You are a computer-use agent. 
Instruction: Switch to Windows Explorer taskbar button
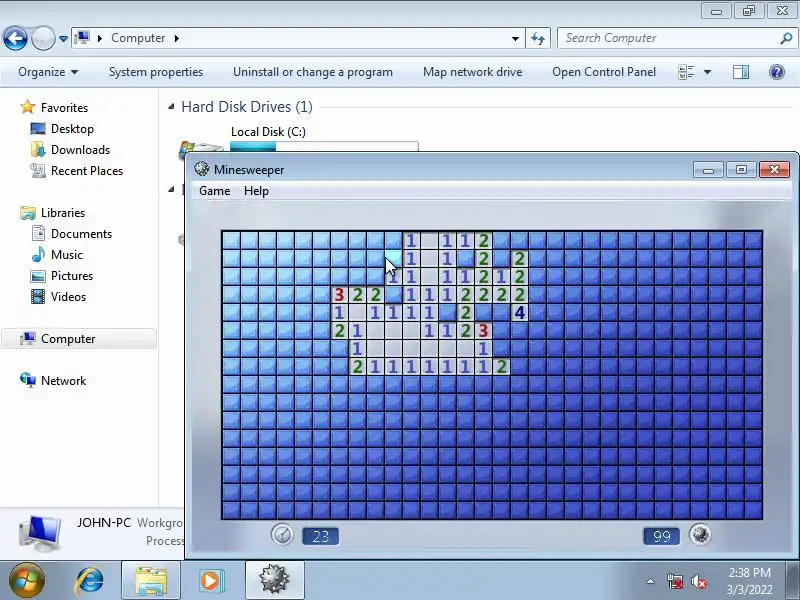coord(151,580)
